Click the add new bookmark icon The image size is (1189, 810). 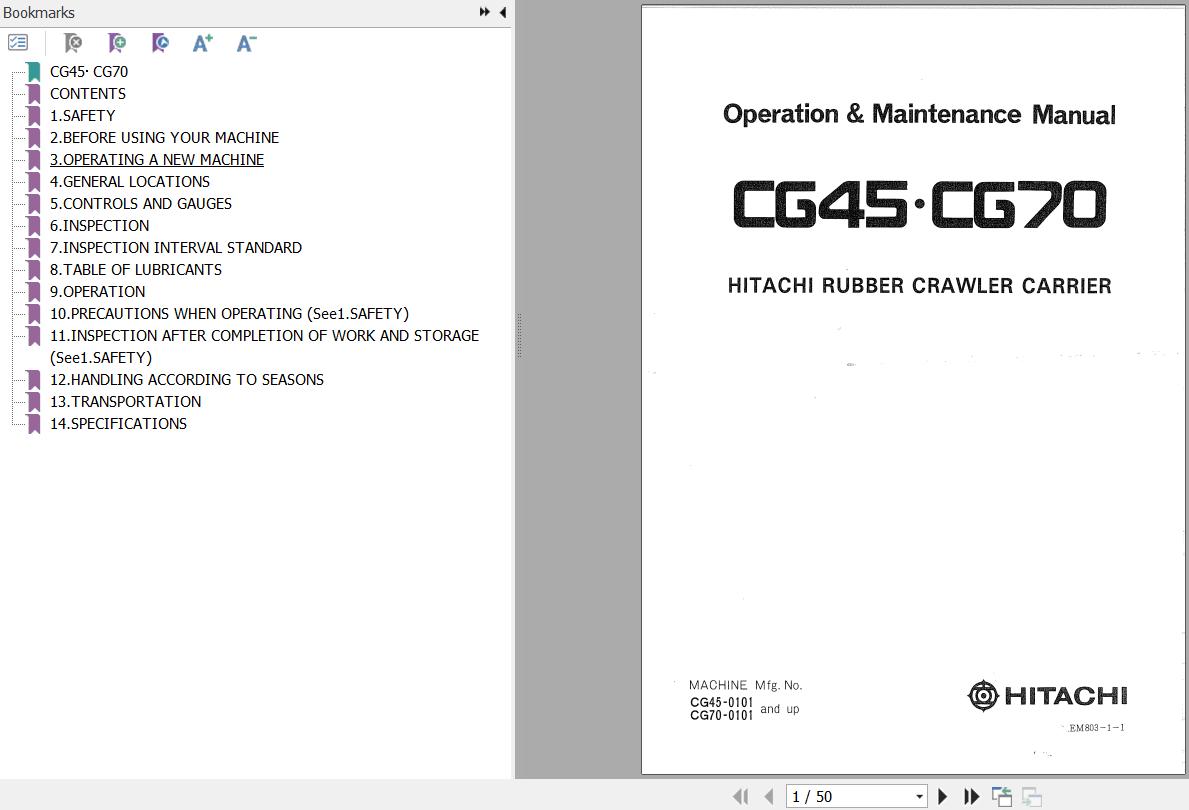[117, 43]
